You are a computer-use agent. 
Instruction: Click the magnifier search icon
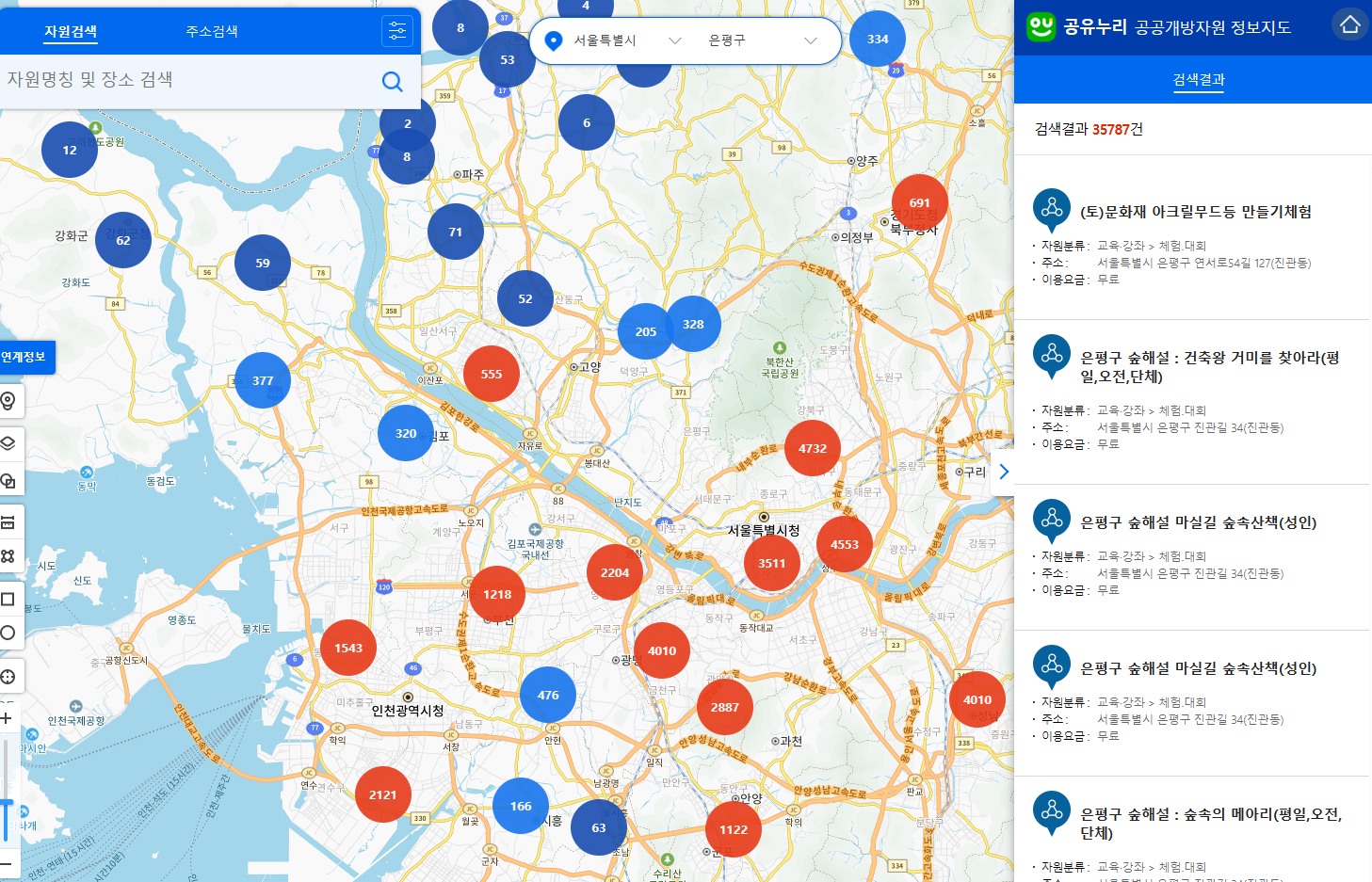point(393,82)
